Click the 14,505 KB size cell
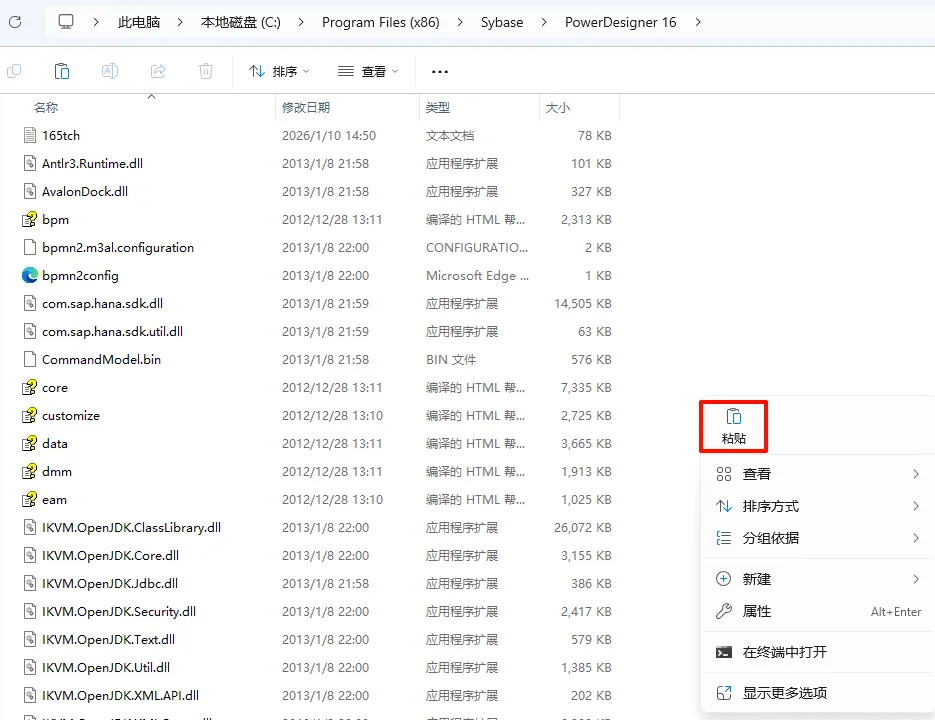Image resolution: width=935 pixels, height=720 pixels. (583, 303)
